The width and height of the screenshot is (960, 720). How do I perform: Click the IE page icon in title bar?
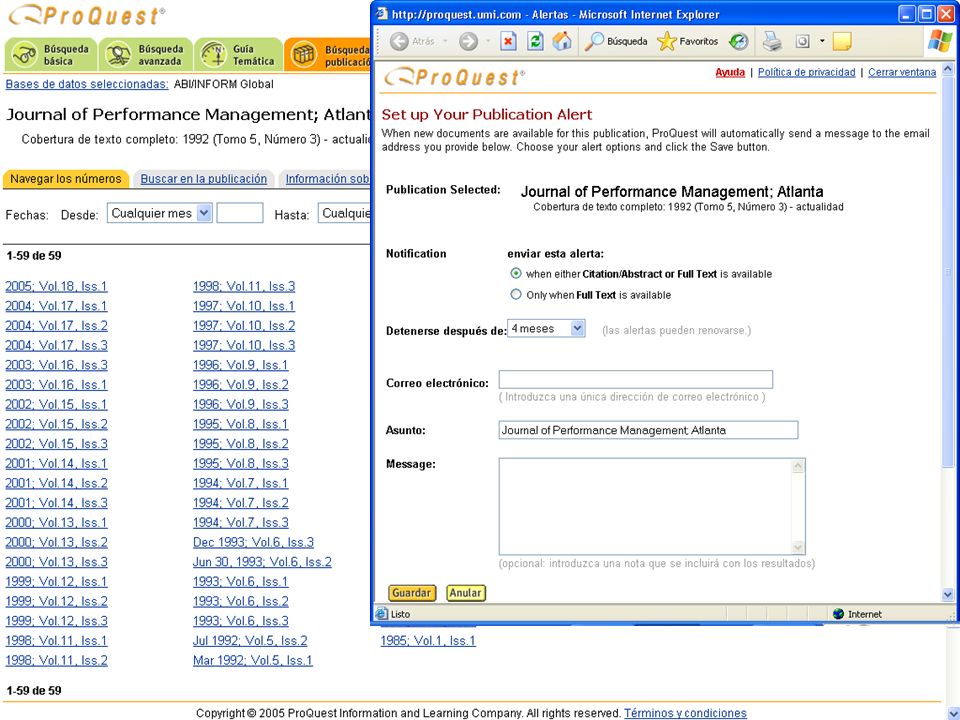point(381,13)
